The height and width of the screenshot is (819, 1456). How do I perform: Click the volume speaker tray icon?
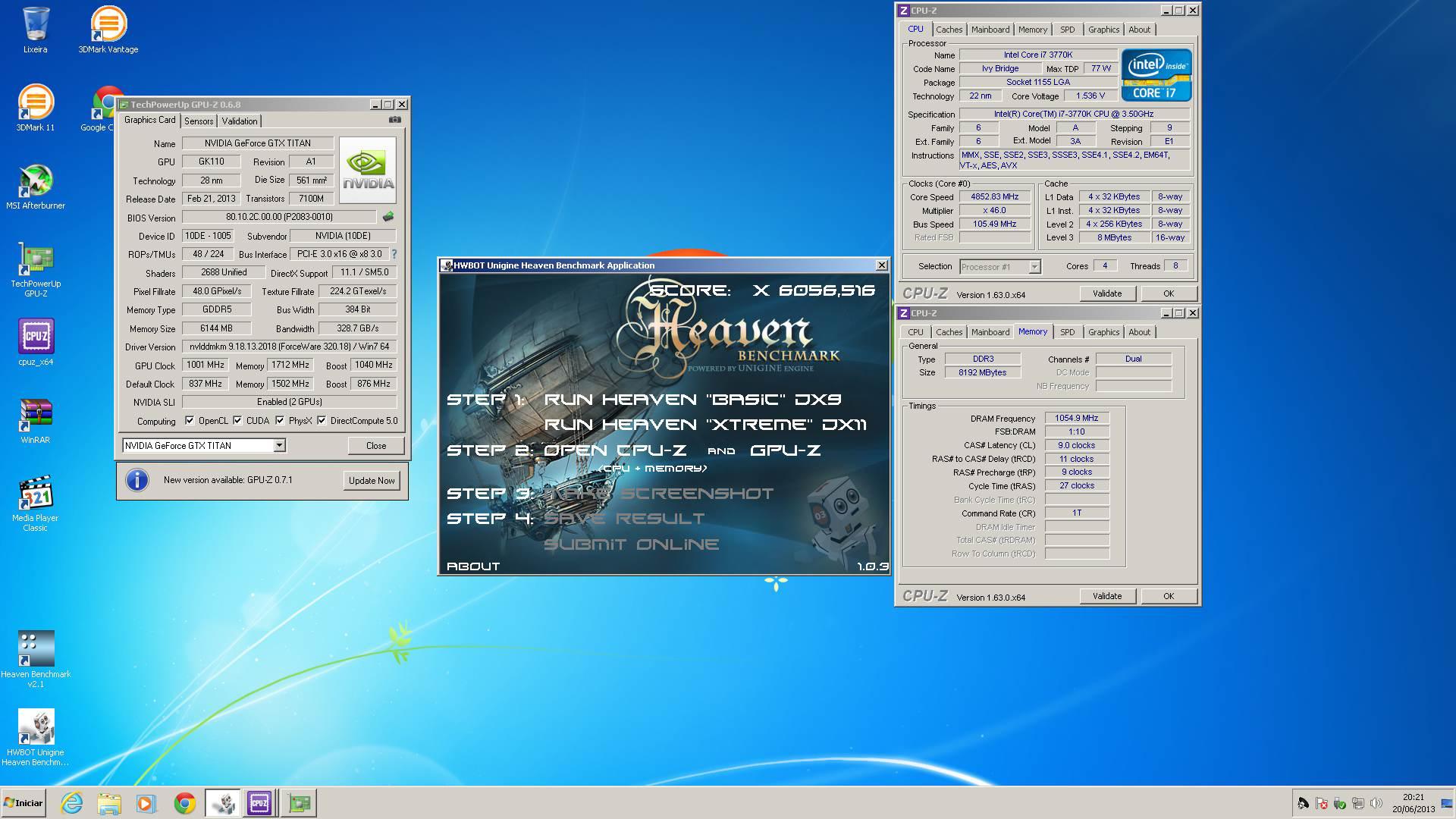[1376, 803]
